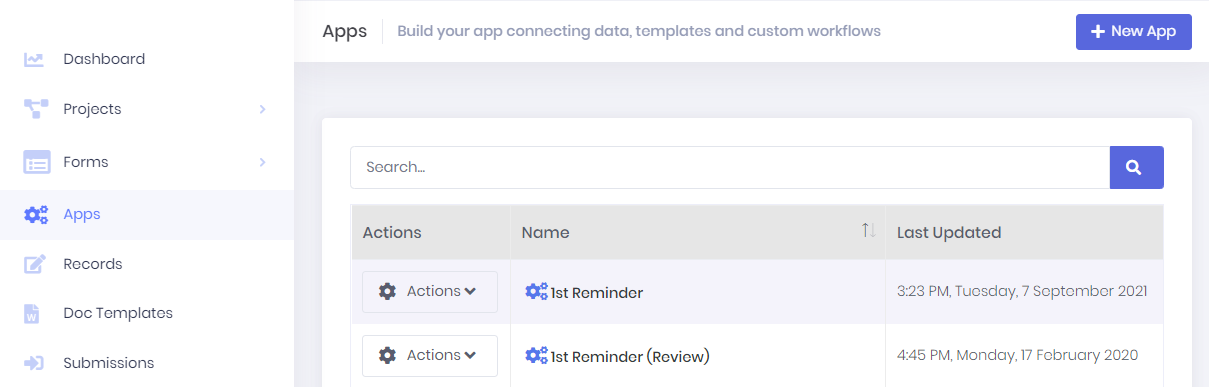The height and width of the screenshot is (387, 1209).
Task: Click the Name column header
Action: click(x=698, y=232)
